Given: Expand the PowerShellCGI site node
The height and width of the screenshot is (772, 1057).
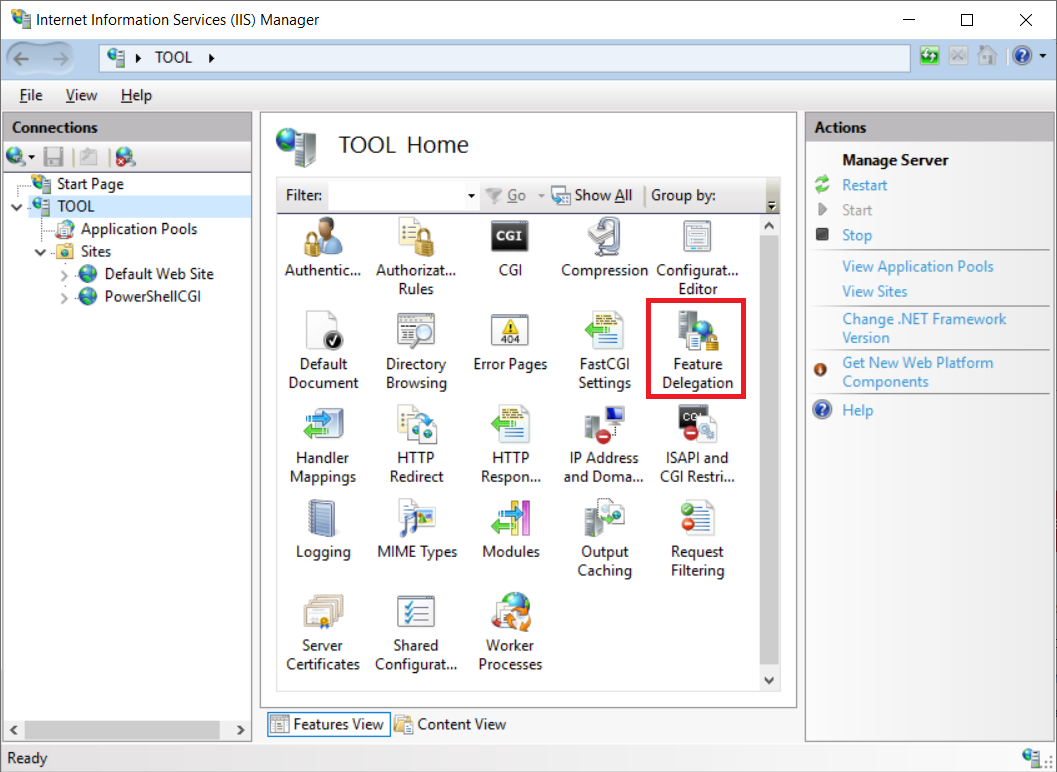Looking at the screenshot, I should pos(64,297).
